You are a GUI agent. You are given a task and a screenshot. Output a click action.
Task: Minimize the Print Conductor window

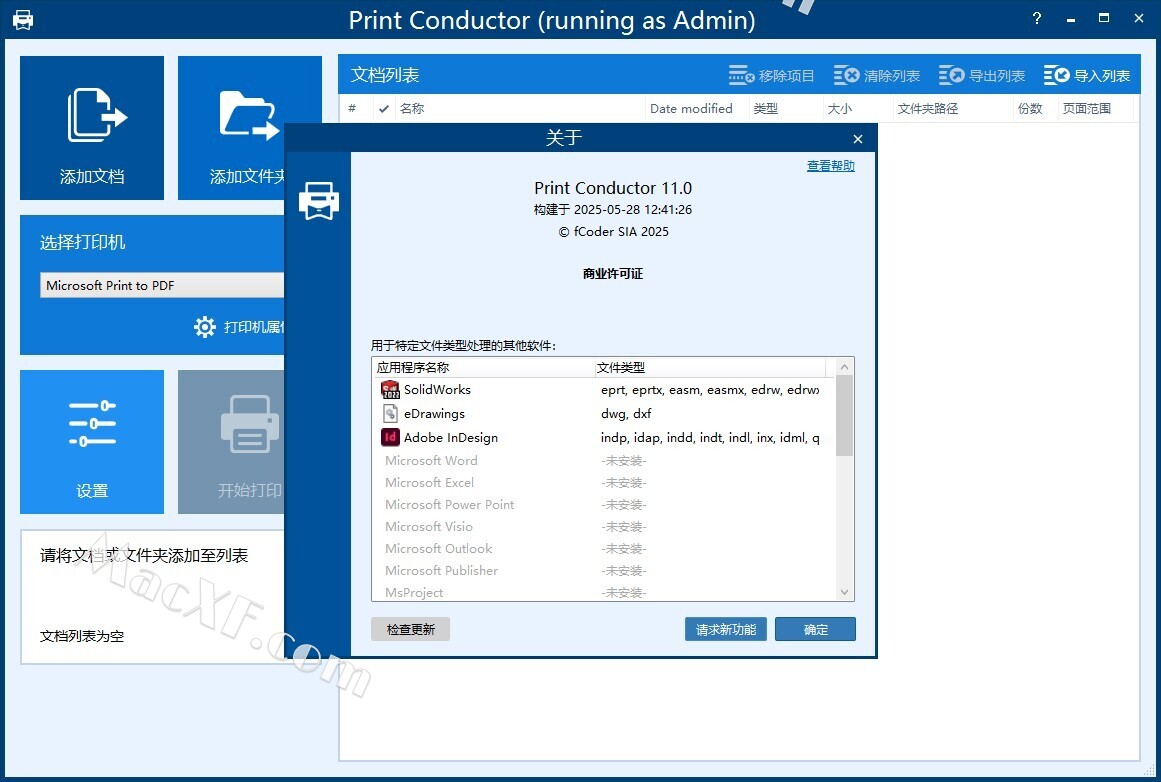[x=1071, y=19]
